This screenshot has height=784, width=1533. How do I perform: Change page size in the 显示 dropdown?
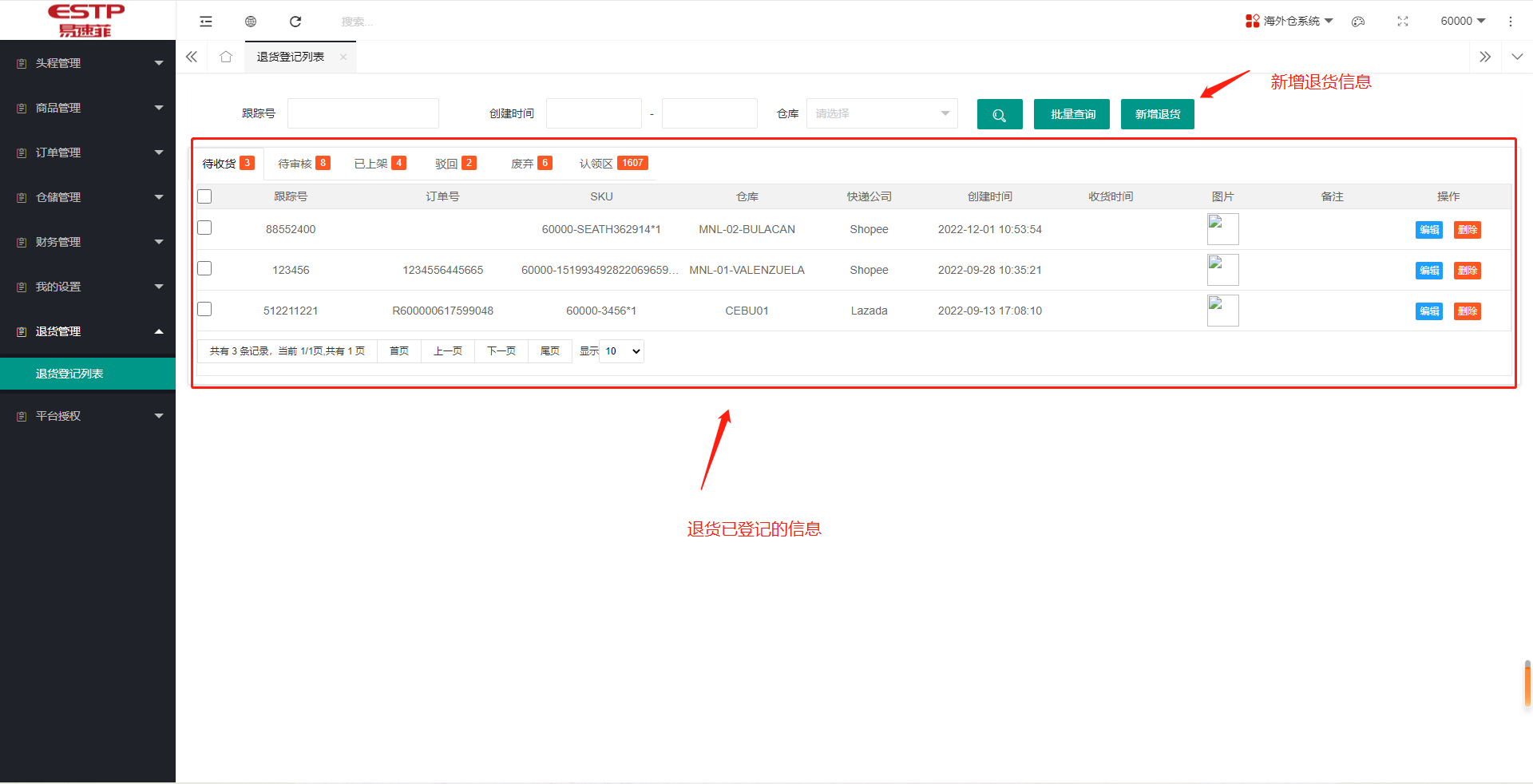622,351
